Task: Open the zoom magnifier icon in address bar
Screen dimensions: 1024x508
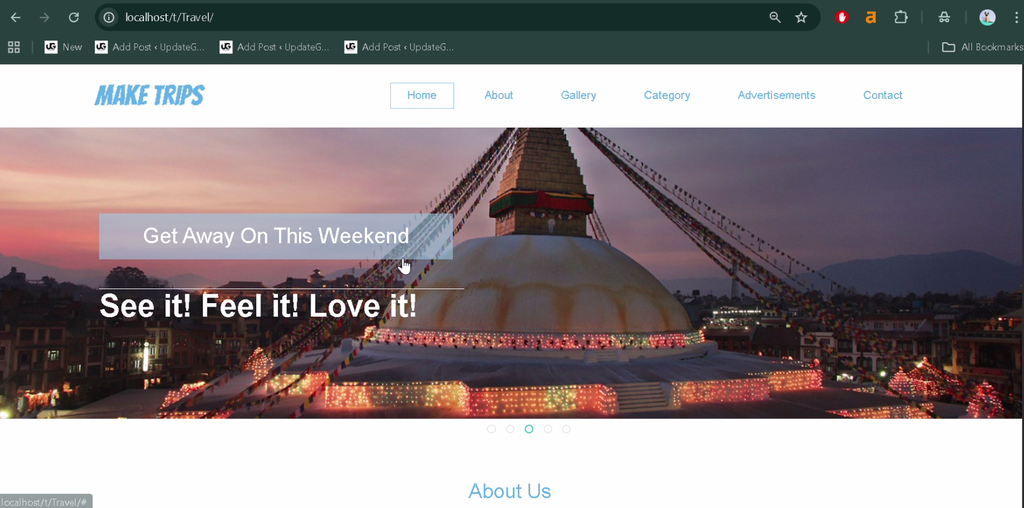Action: [x=775, y=18]
